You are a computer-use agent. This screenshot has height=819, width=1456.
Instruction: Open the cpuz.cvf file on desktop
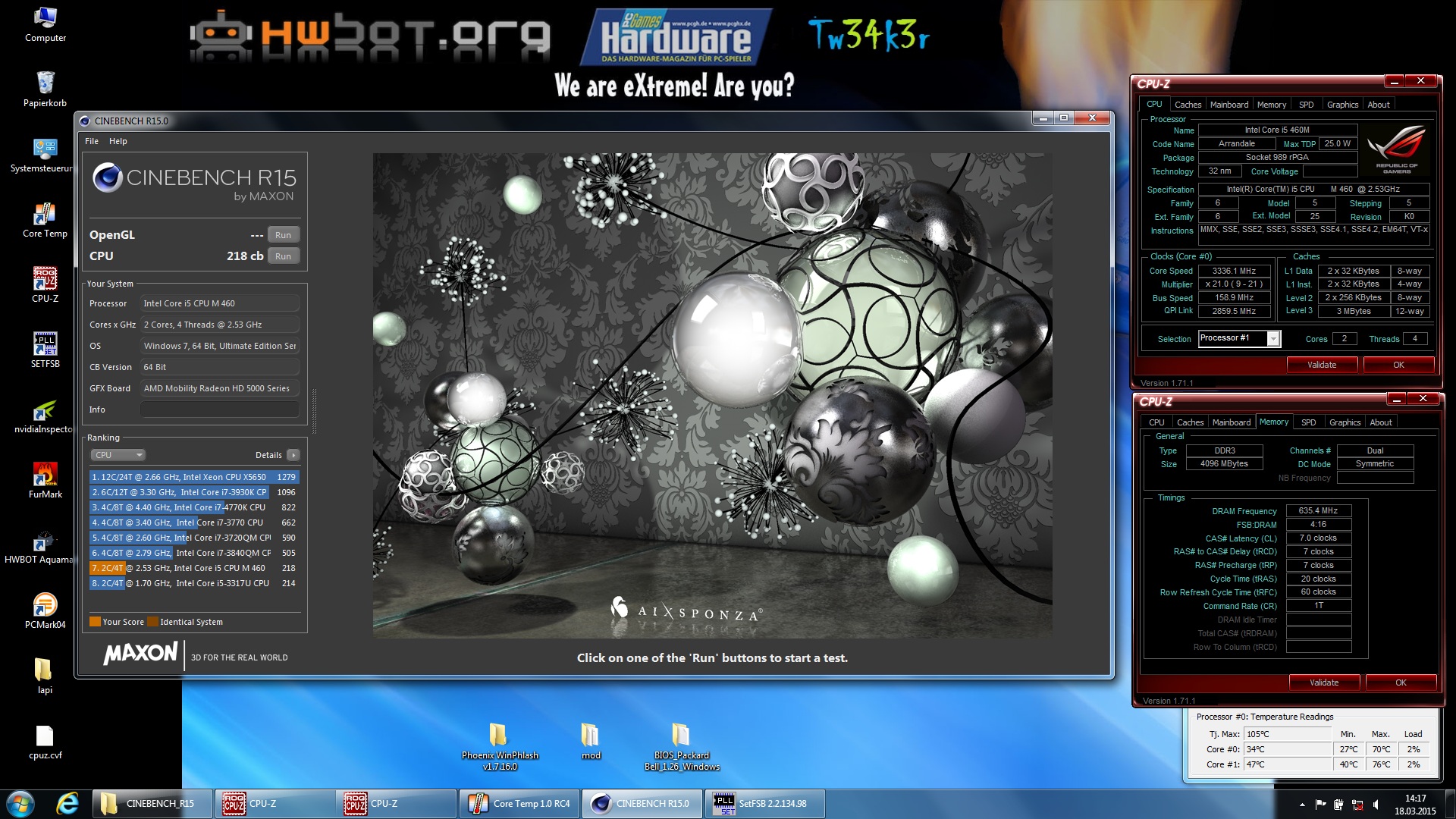(45, 742)
